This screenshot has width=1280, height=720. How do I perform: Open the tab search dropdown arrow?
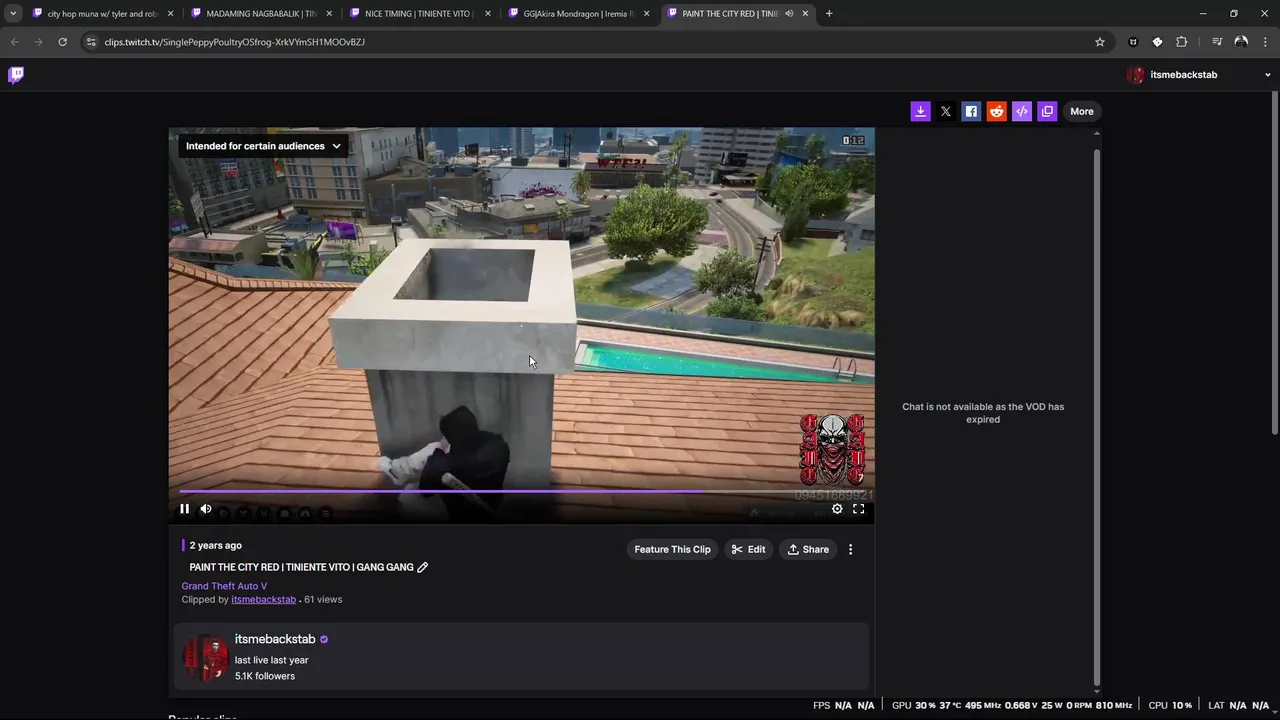(x=13, y=14)
